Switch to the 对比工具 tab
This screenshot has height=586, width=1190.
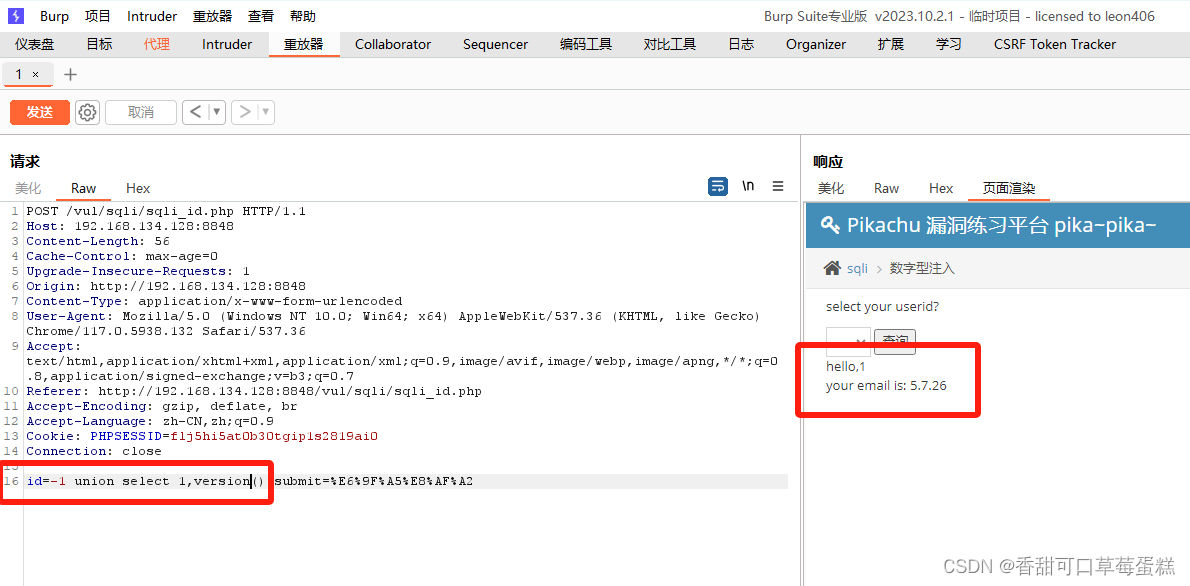tap(670, 45)
